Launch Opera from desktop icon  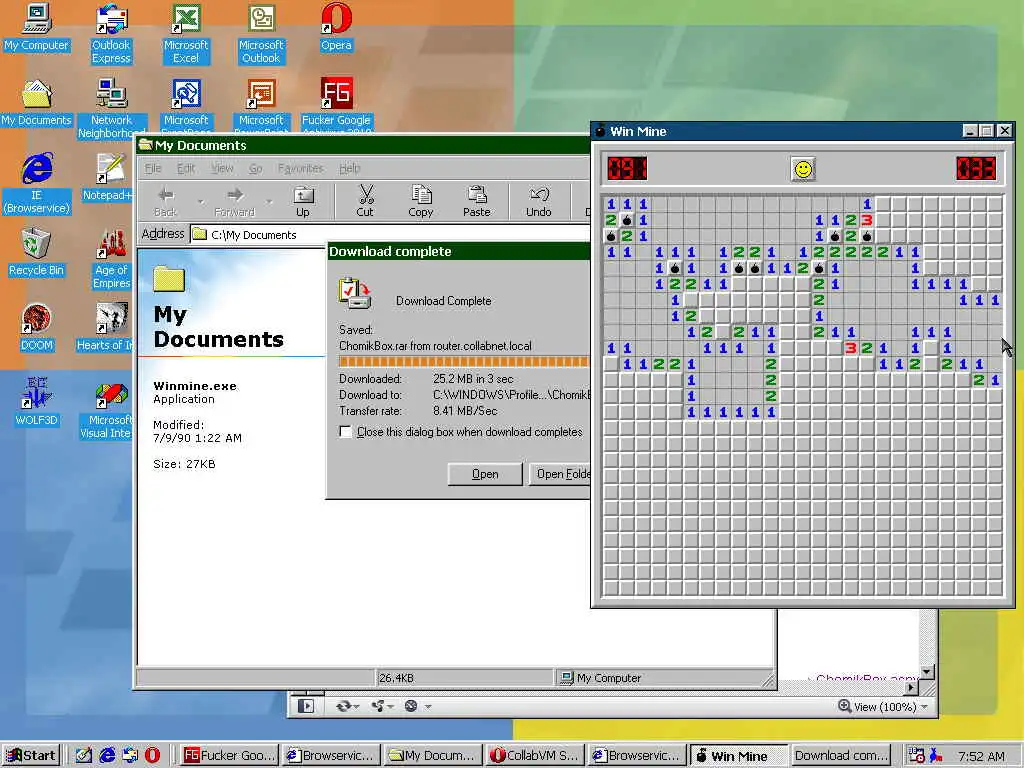336,29
